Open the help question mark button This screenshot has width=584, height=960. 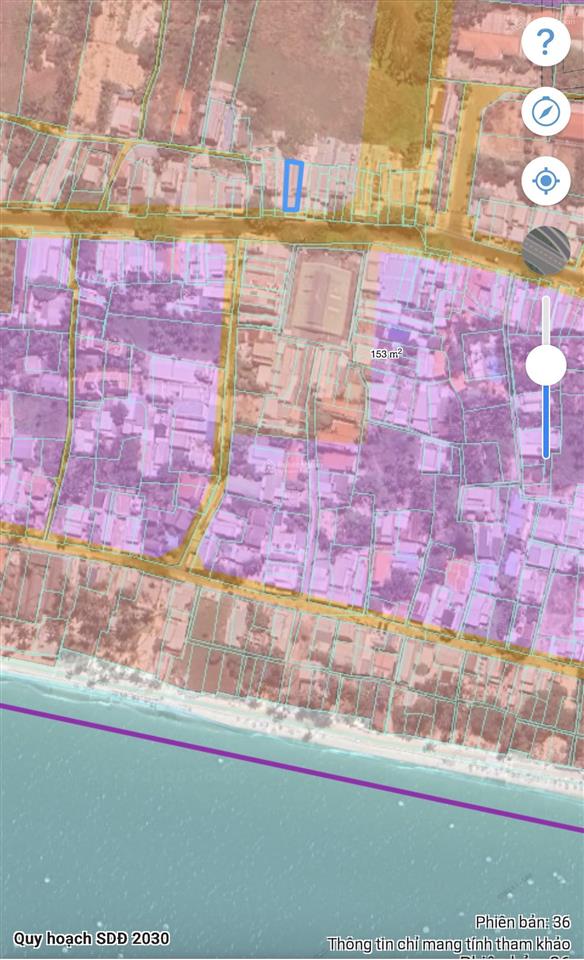546,42
